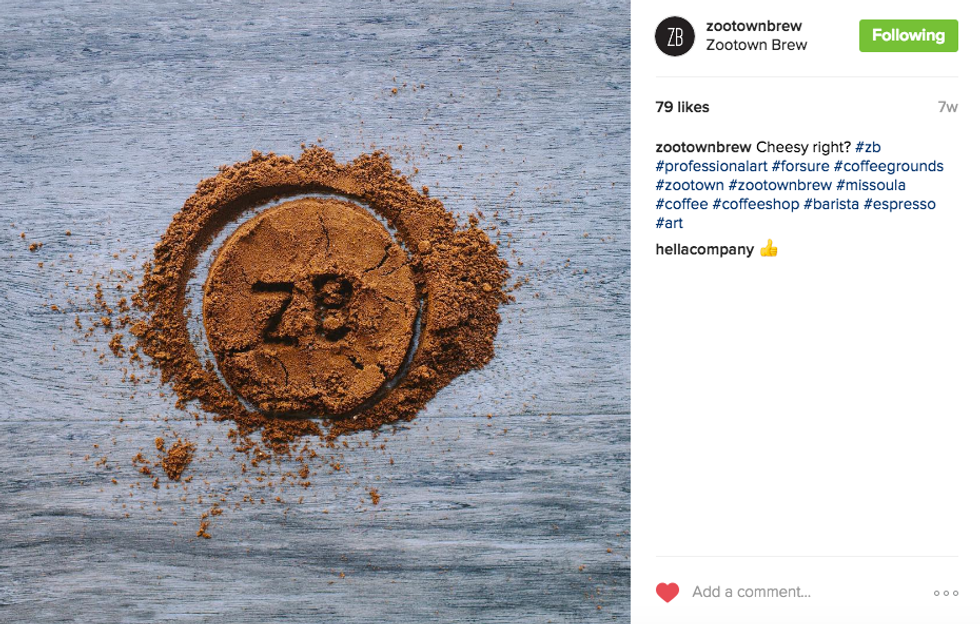Select the #forsure hashtag
Screen dimensions: 980x624
click(801, 166)
